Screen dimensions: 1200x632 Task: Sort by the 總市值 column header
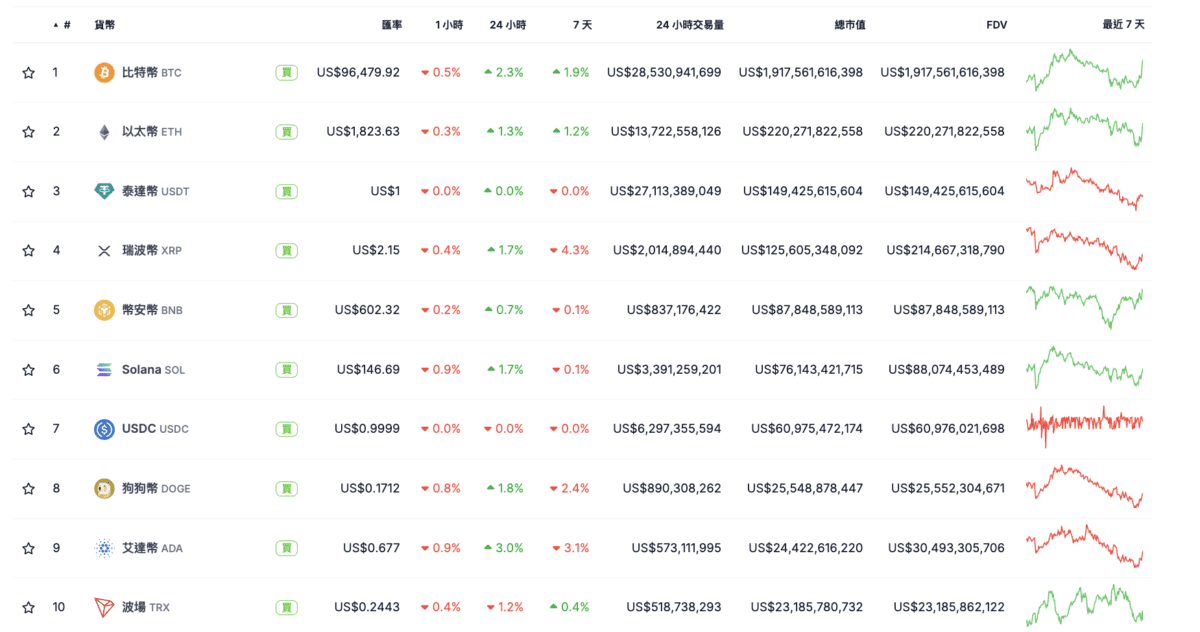[x=850, y=24]
